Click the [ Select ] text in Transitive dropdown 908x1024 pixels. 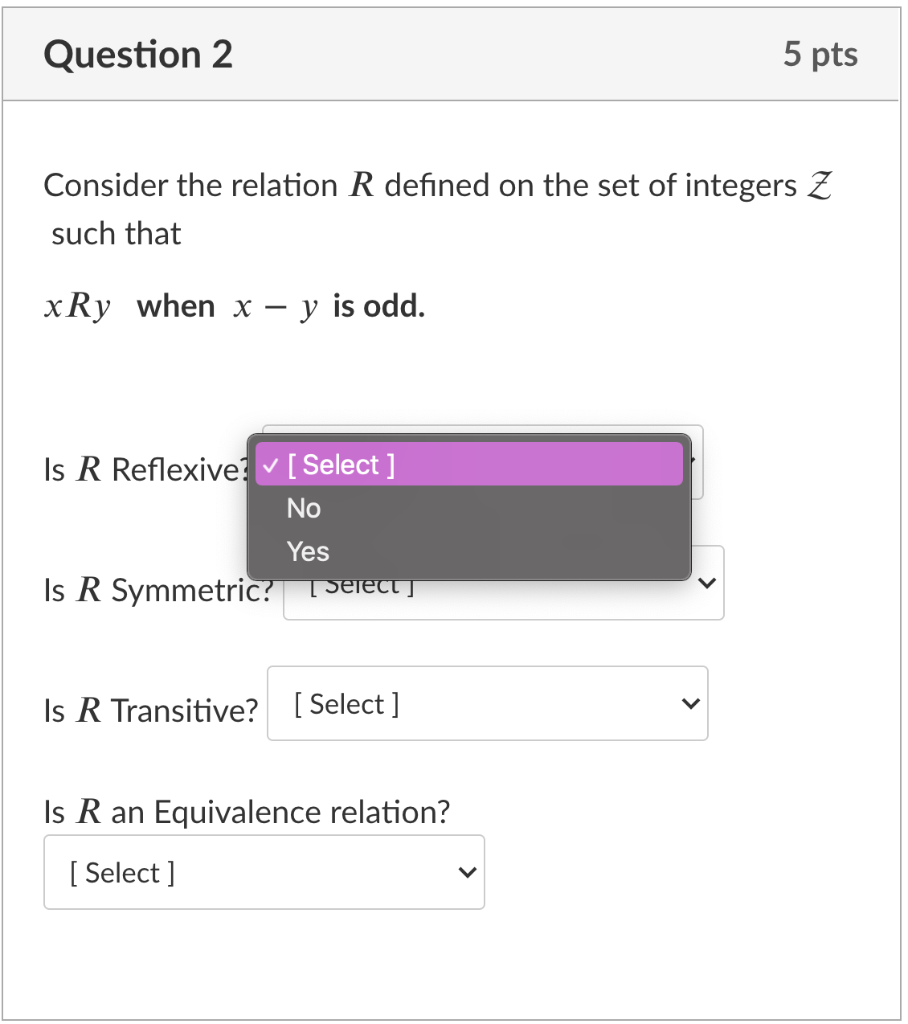[341, 703]
